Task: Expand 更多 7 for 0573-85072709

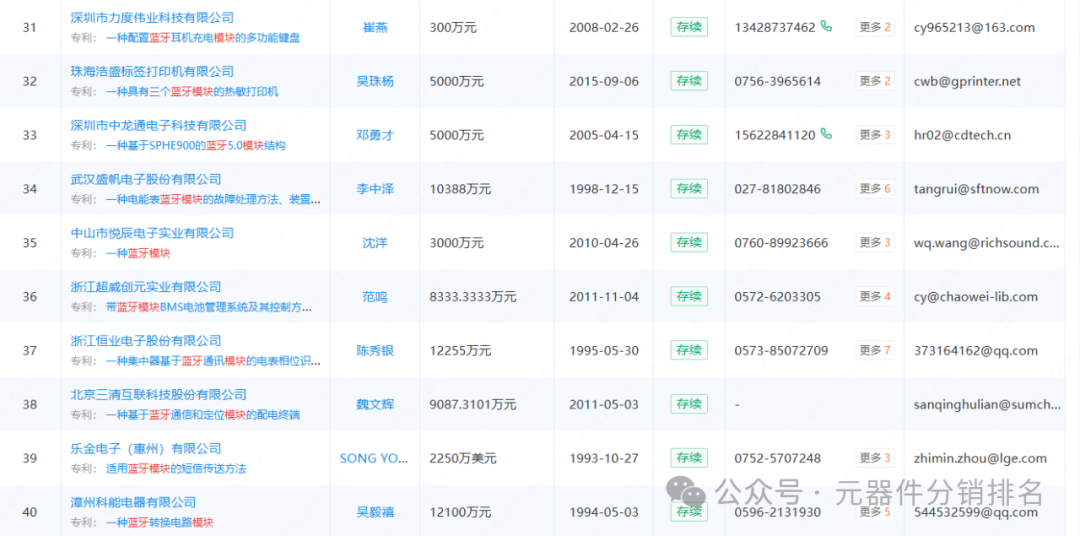Action: pos(875,350)
